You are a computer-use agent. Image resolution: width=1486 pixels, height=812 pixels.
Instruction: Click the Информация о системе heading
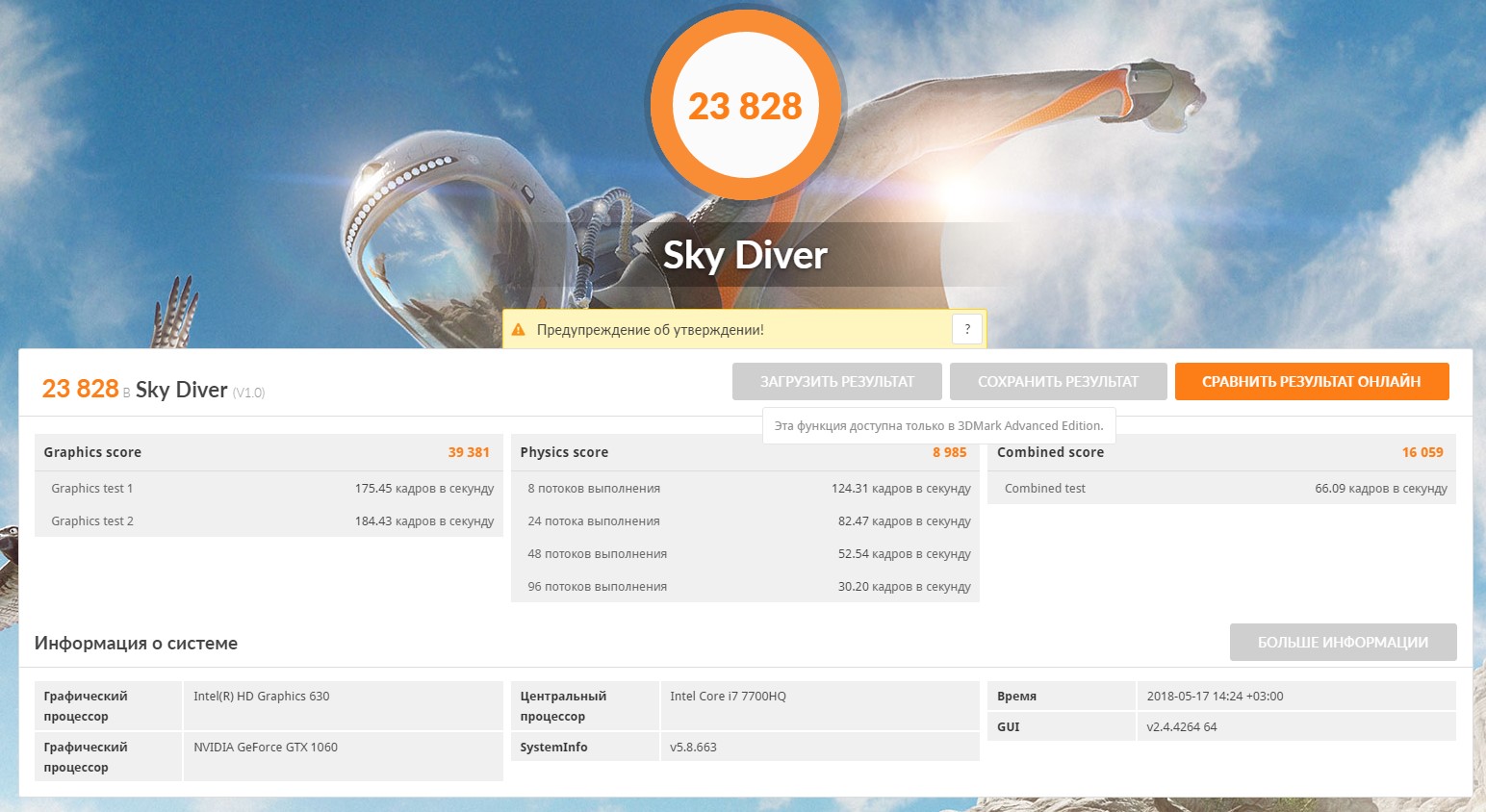136,644
